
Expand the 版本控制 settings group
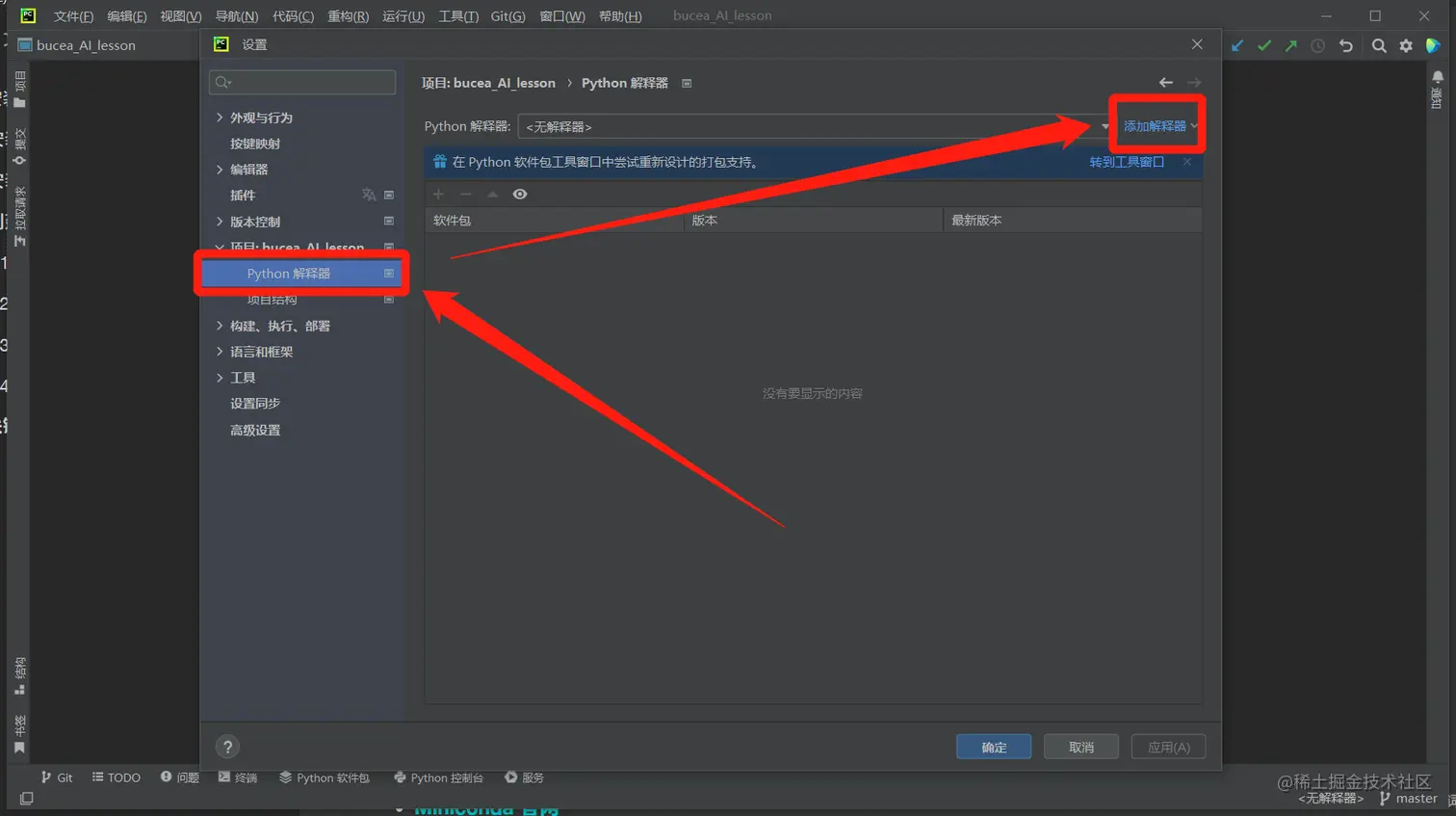pyautogui.click(x=220, y=222)
